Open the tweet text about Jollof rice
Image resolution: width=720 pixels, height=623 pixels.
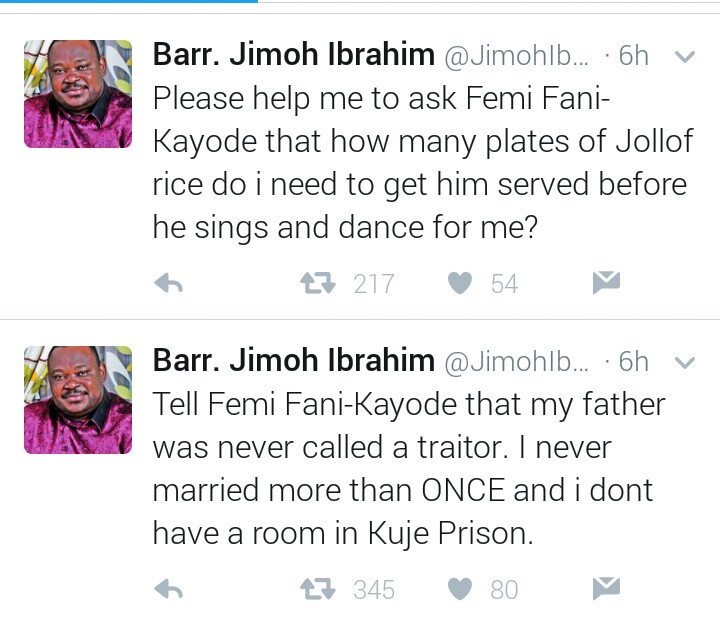(x=420, y=164)
